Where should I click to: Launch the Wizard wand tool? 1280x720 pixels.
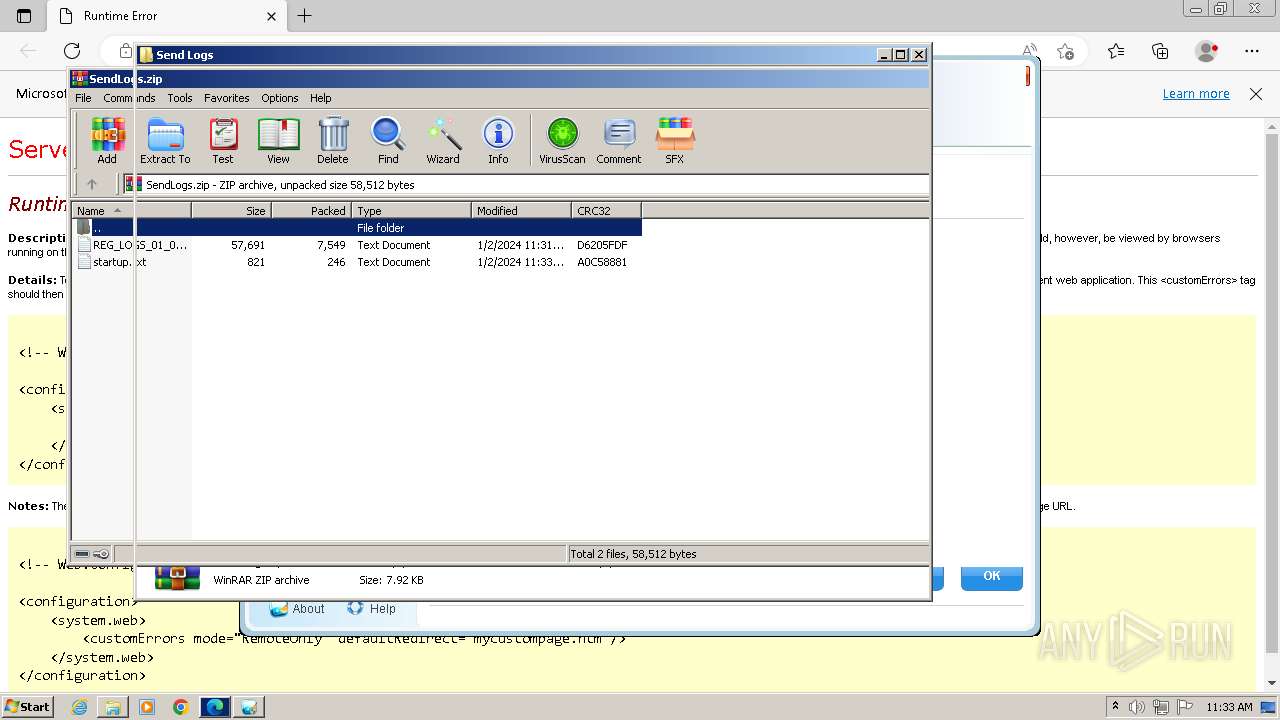[x=443, y=140]
